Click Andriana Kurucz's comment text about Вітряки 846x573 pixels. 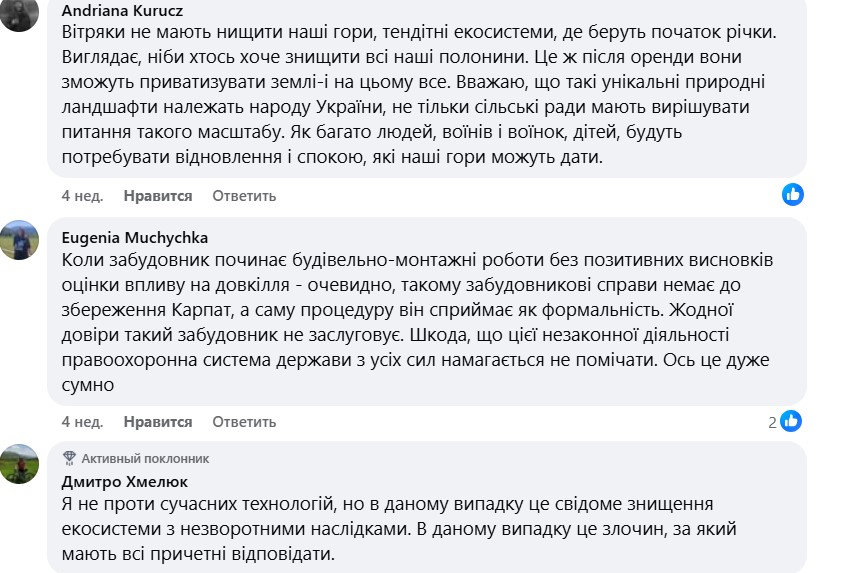420,94
